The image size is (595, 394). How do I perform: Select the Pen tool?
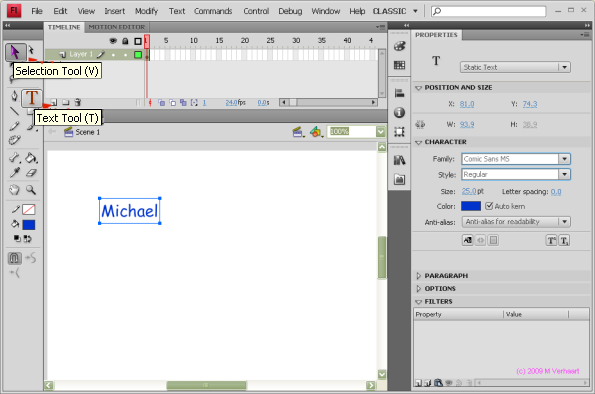coord(14,96)
